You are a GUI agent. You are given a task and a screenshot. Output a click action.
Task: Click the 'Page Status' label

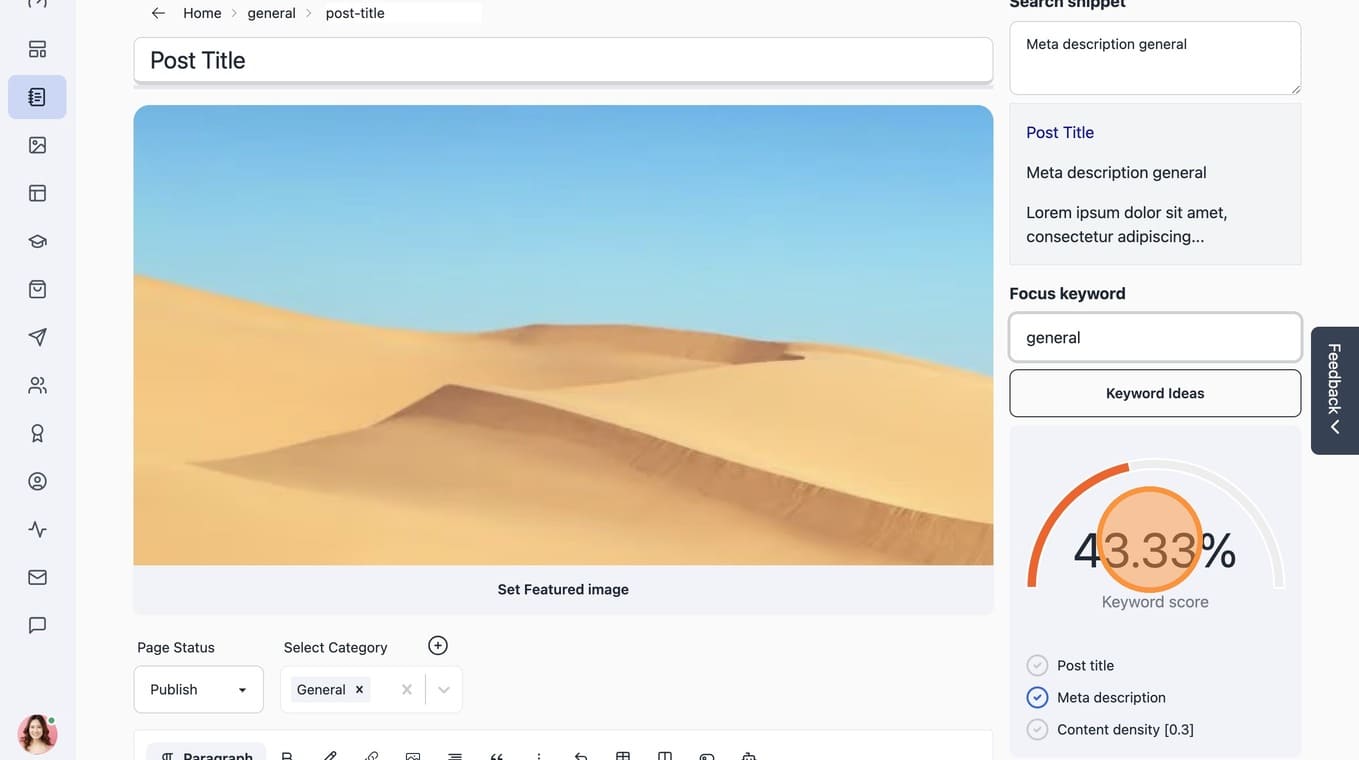point(176,647)
